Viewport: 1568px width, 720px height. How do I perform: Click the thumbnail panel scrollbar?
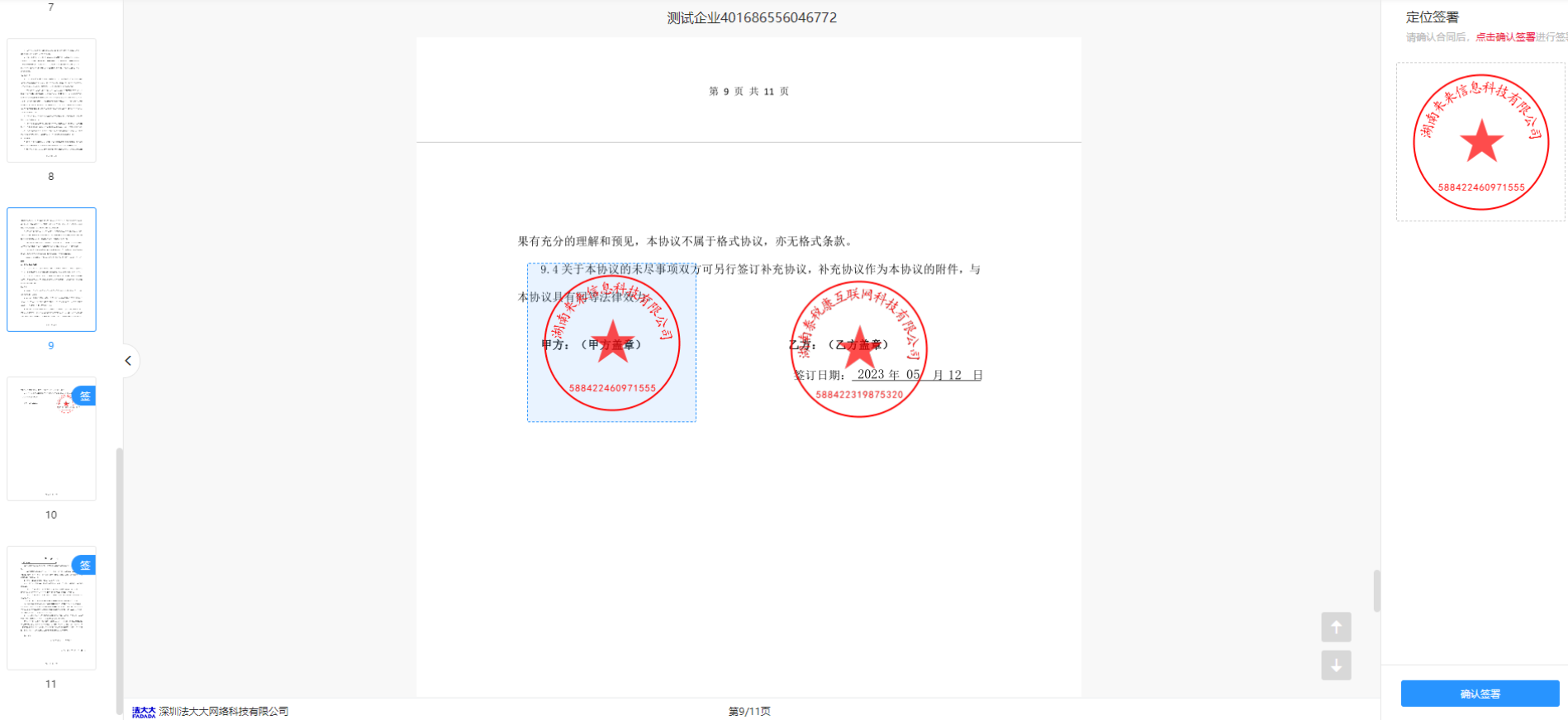point(120,578)
